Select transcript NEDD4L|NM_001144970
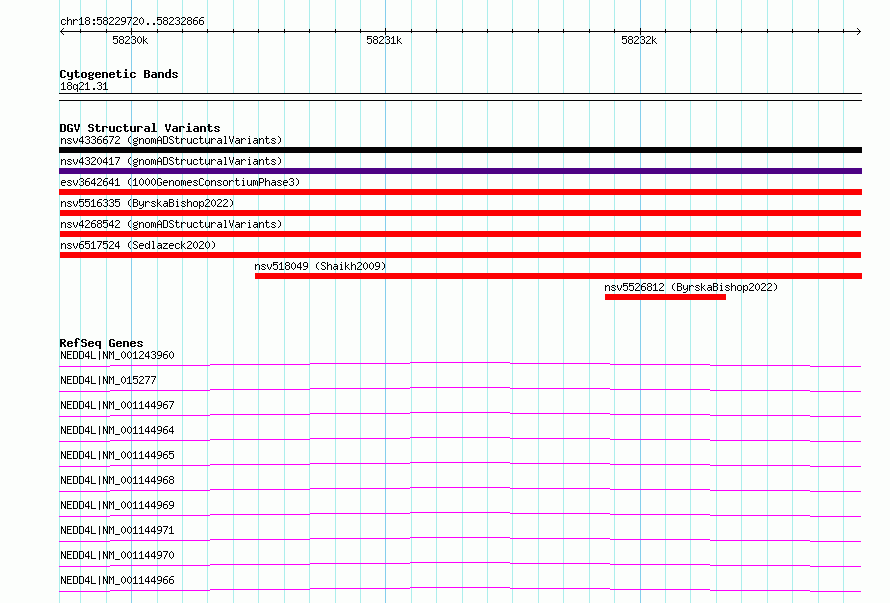 pos(117,555)
